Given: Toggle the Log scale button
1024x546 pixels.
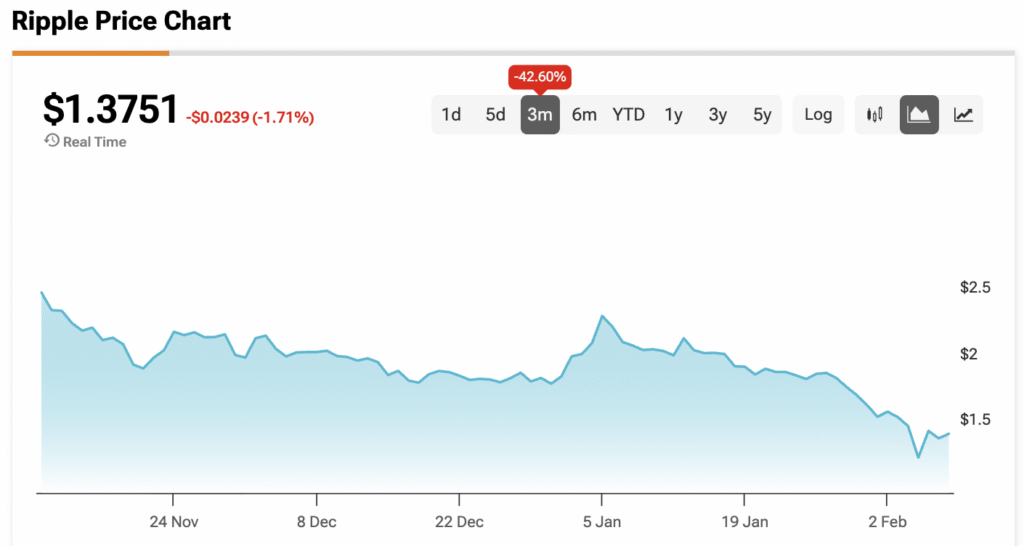Looking at the screenshot, I should click(x=818, y=115).
